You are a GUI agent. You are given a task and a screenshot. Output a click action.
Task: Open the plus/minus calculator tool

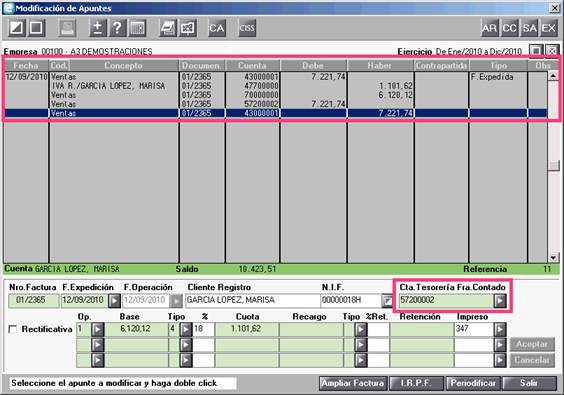tap(98, 28)
